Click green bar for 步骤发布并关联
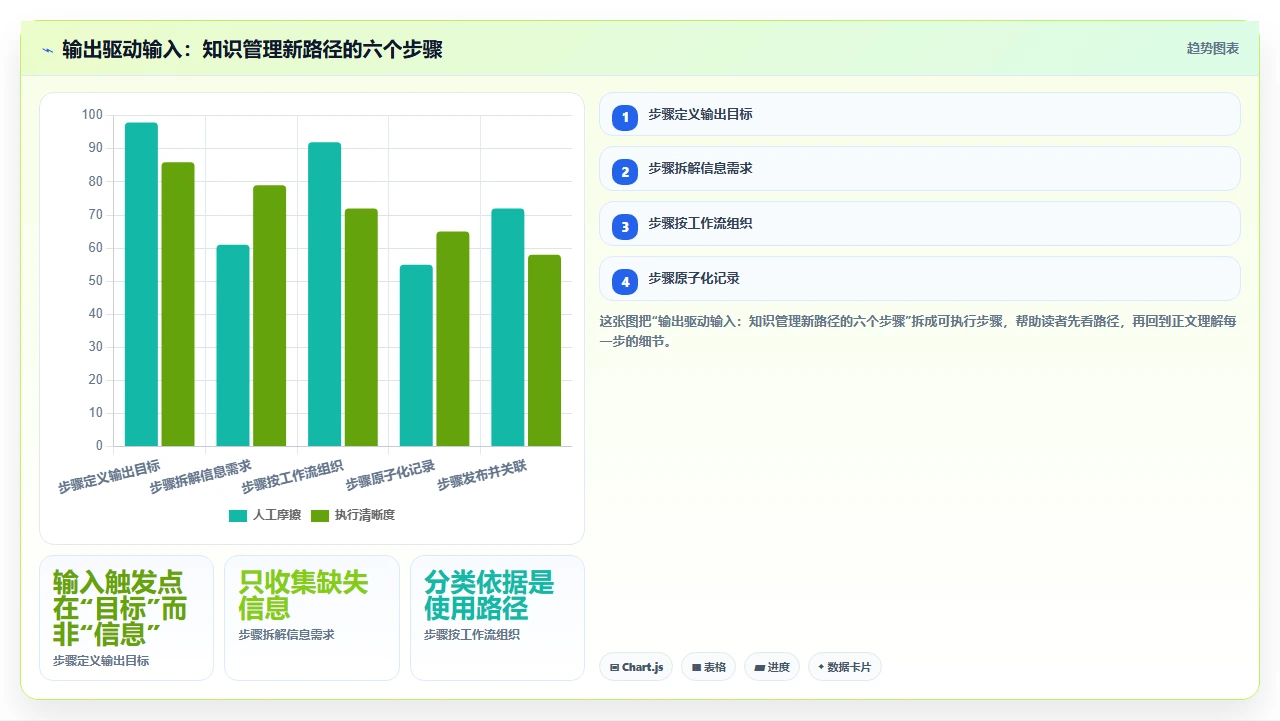1280x721 pixels. pos(545,350)
